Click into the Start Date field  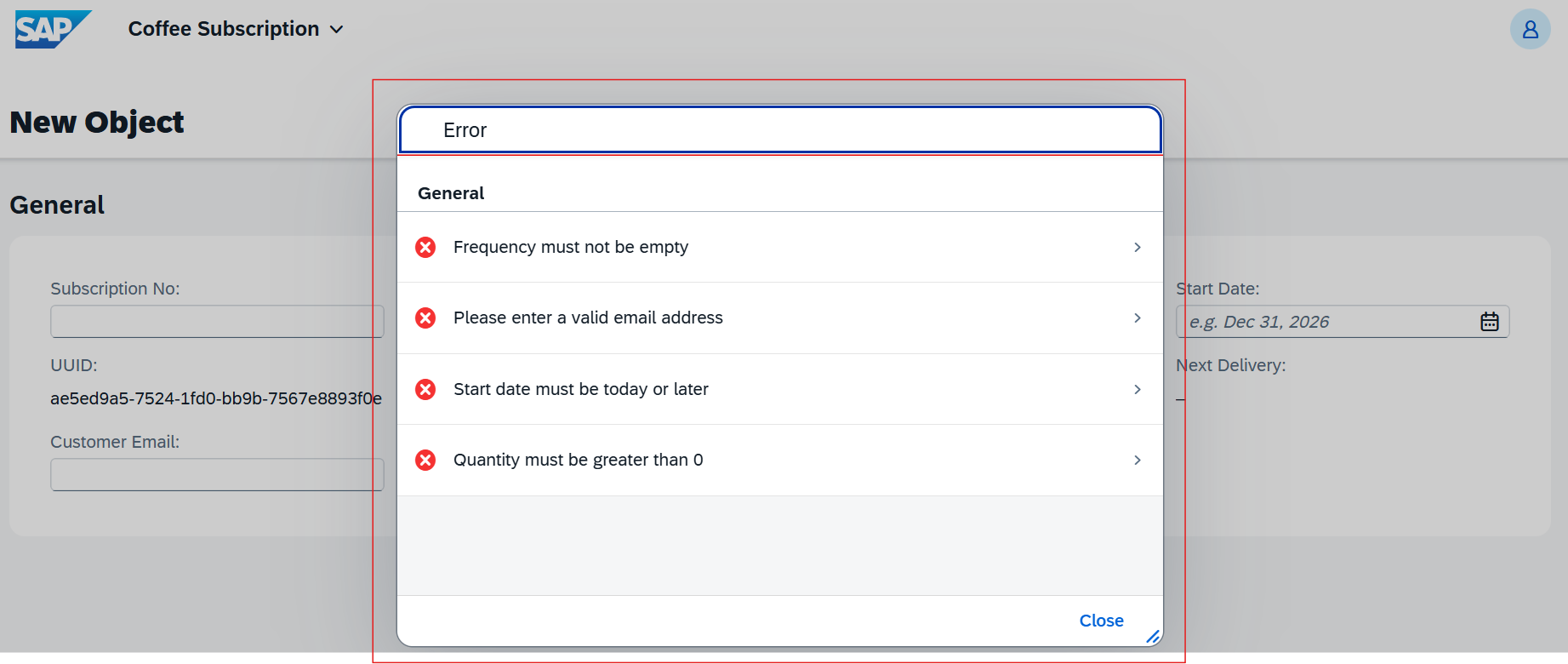1327,322
